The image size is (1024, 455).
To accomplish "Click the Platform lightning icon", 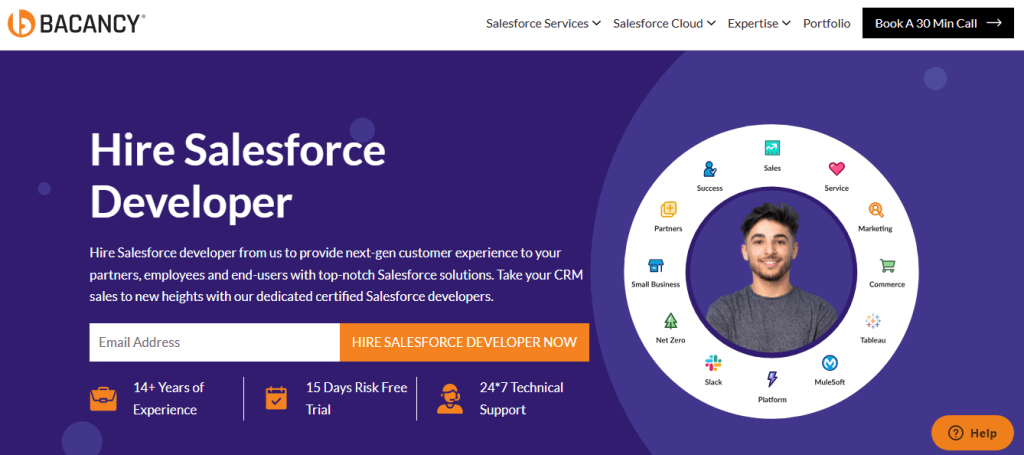I will pyautogui.click(x=772, y=379).
